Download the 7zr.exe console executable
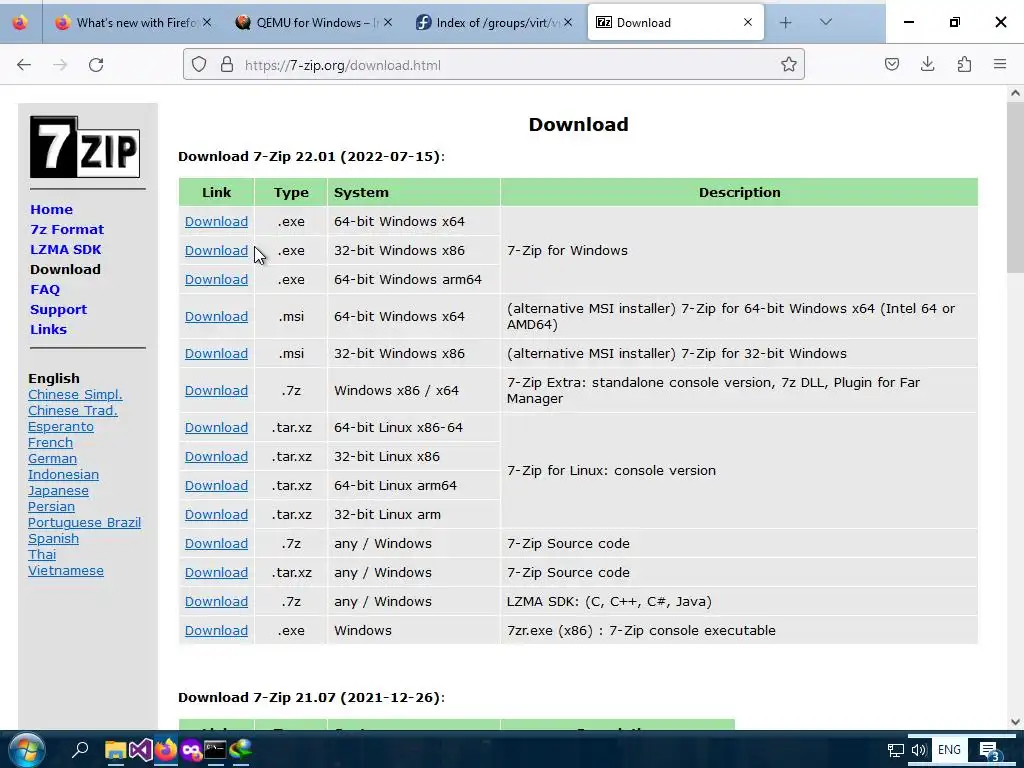 pyautogui.click(x=216, y=630)
